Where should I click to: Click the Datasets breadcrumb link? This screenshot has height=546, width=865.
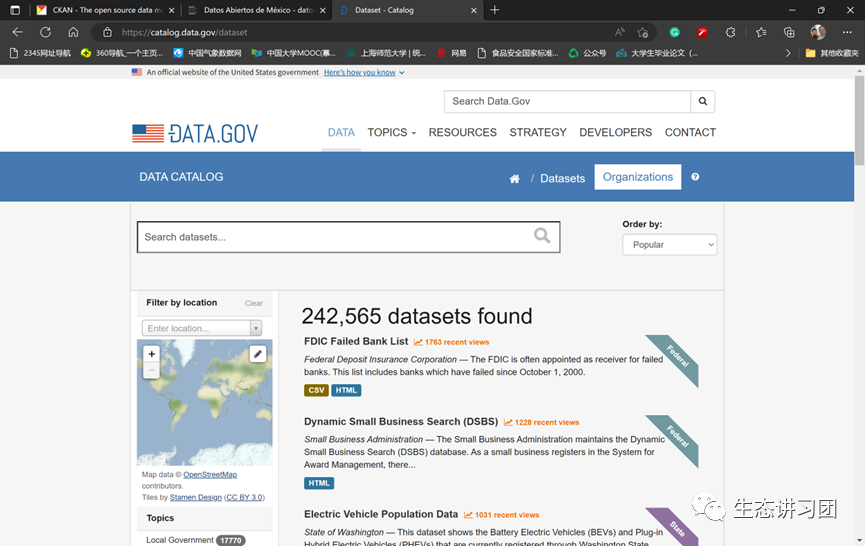[x=562, y=179]
